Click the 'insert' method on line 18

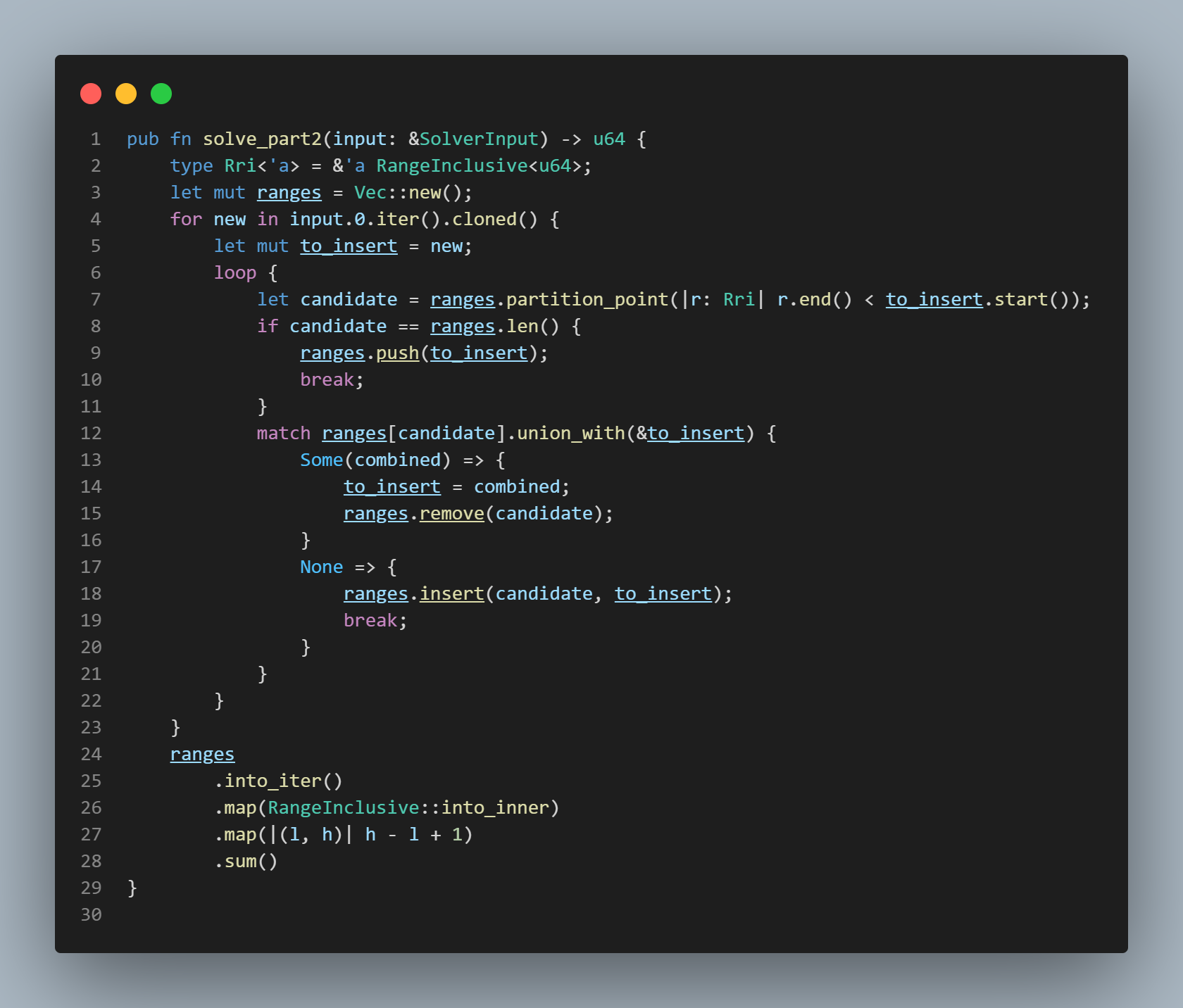coord(452,594)
